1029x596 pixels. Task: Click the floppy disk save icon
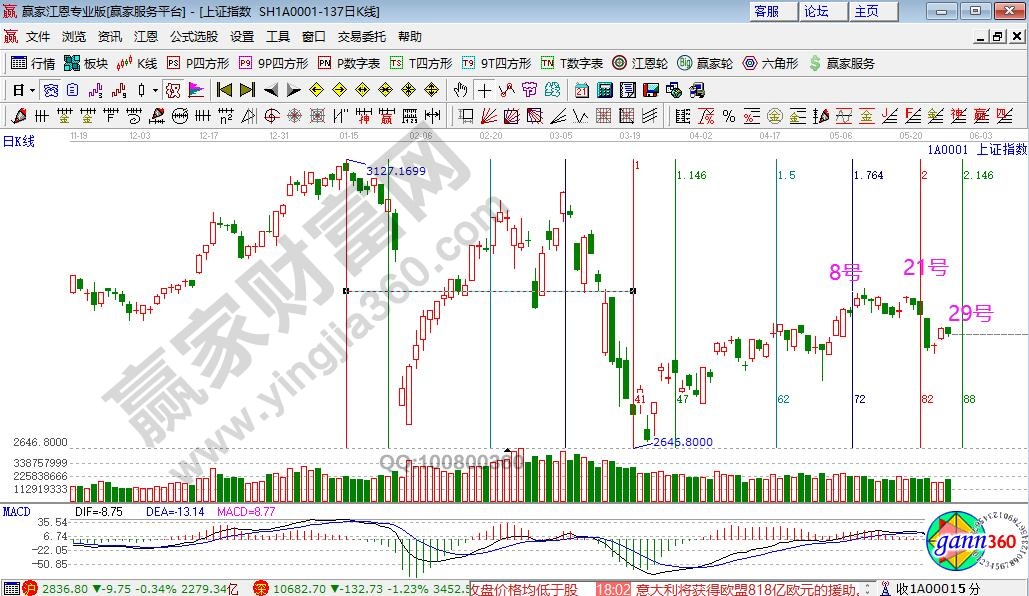tap(650, 90)
